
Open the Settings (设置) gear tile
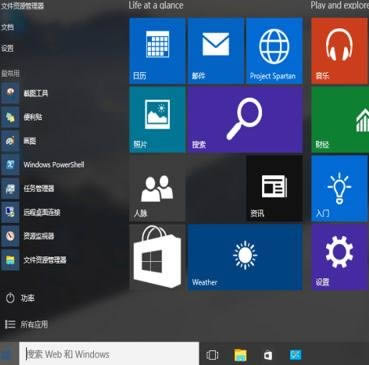coord(340,257)
